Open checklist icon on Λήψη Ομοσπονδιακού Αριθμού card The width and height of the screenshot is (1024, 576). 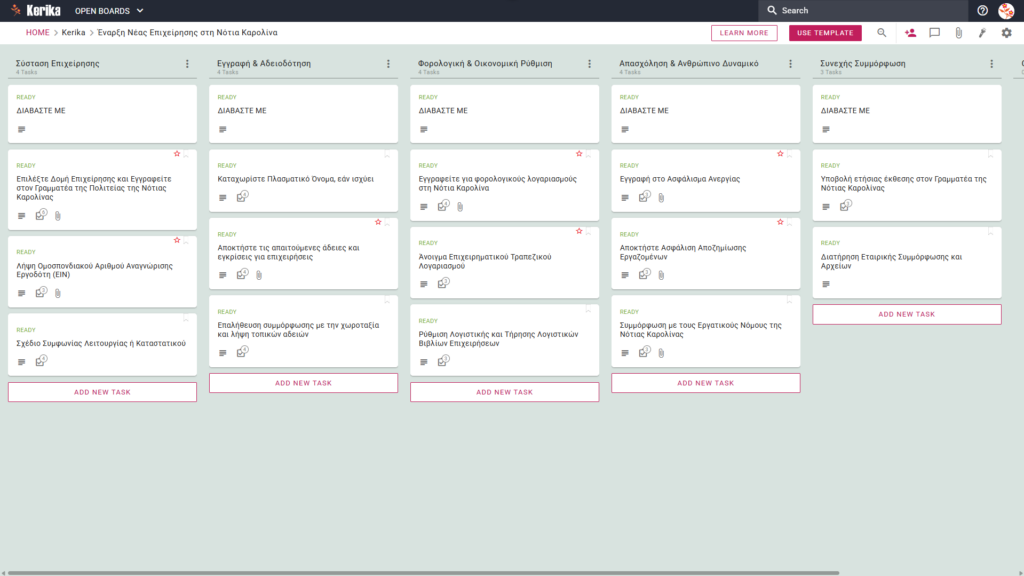[41, 292]
